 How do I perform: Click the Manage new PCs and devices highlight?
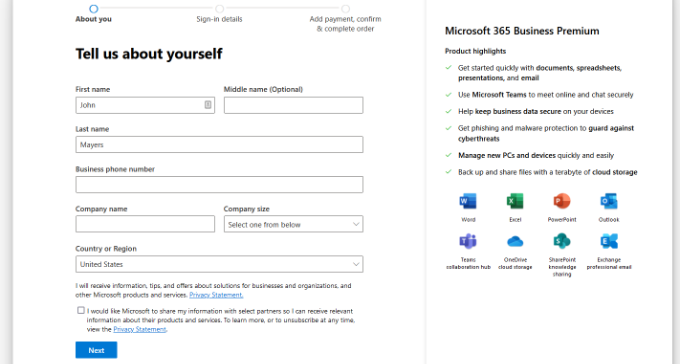pyautogui.click(x=536, y=155)
